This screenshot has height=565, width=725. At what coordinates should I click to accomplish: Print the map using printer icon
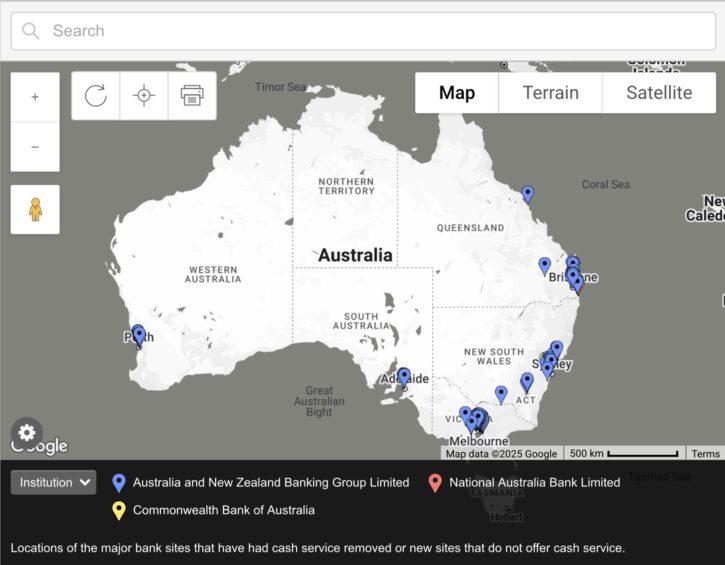(192, 96)
